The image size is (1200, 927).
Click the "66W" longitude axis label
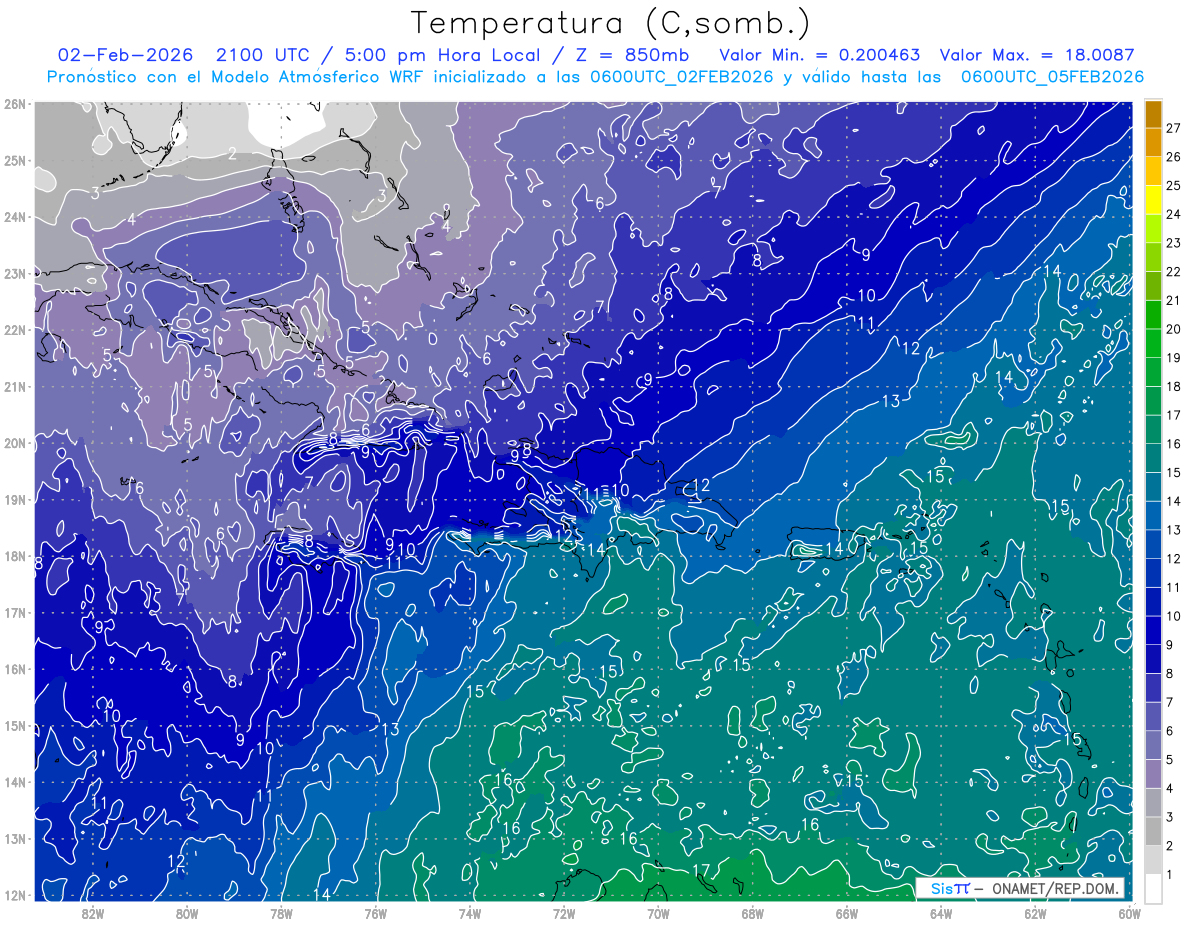click(x=846, y=913)
